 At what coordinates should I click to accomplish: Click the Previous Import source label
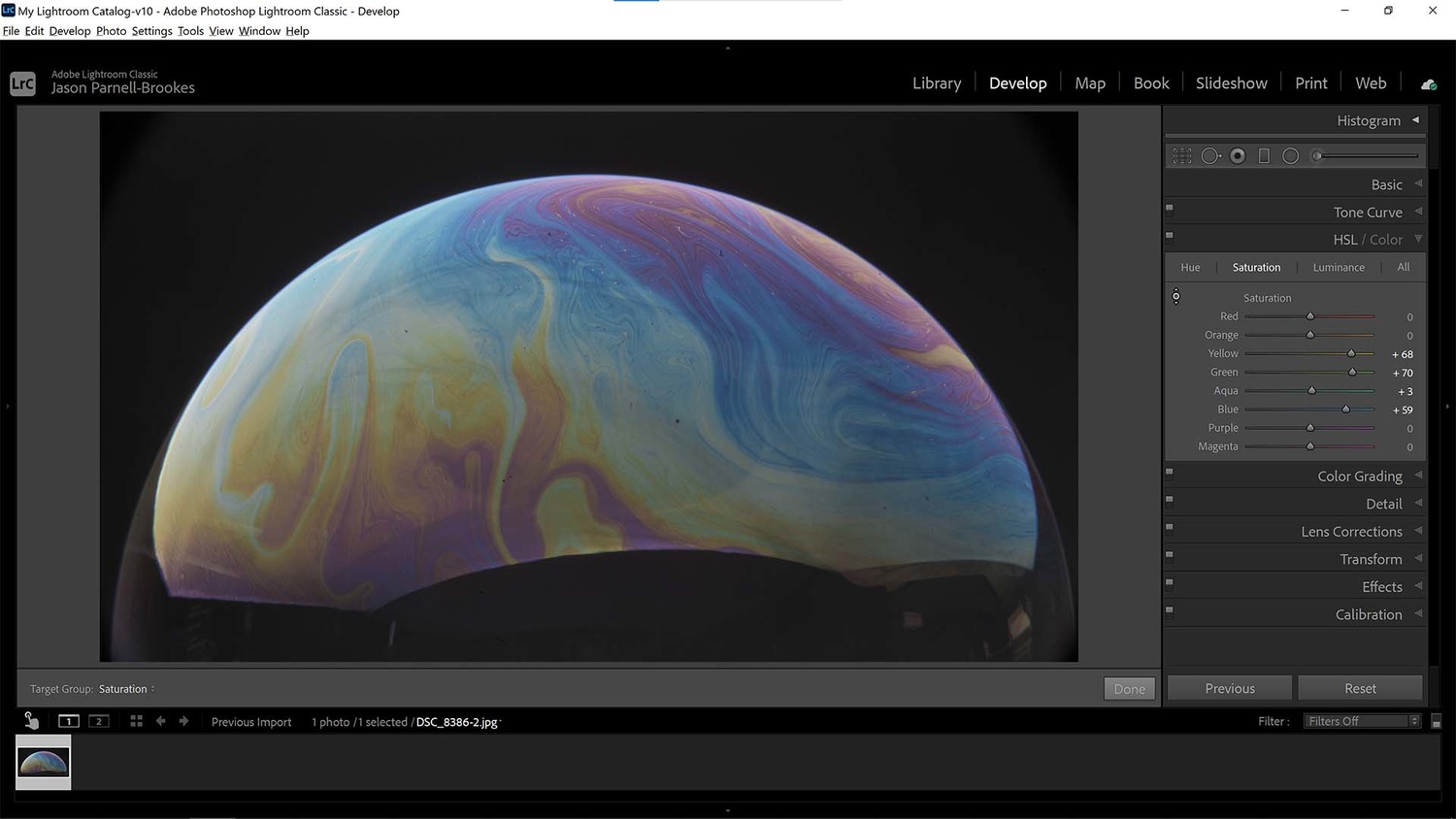251,722
